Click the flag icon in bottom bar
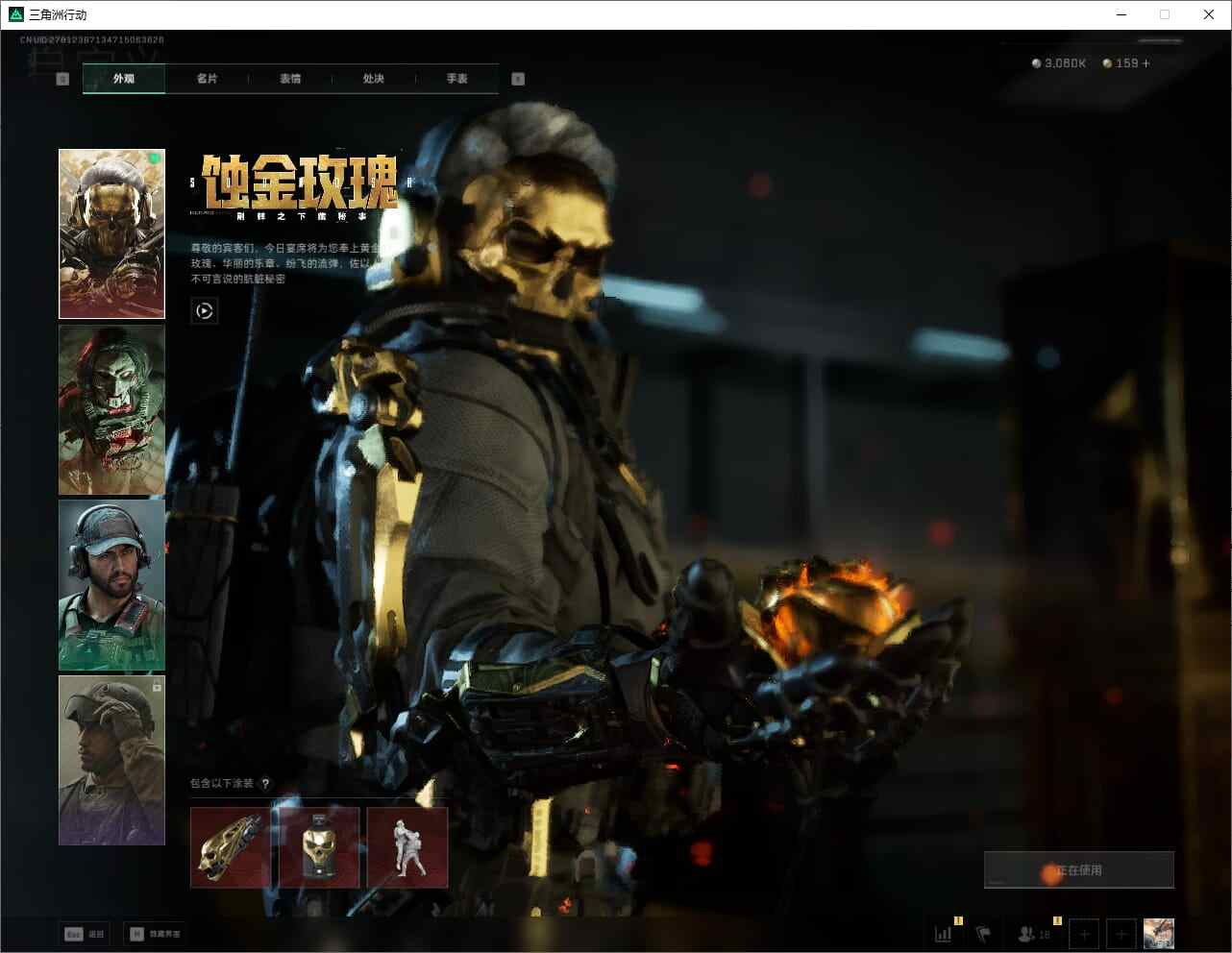Screen dimensions: 1232x953 pos(983,933)
